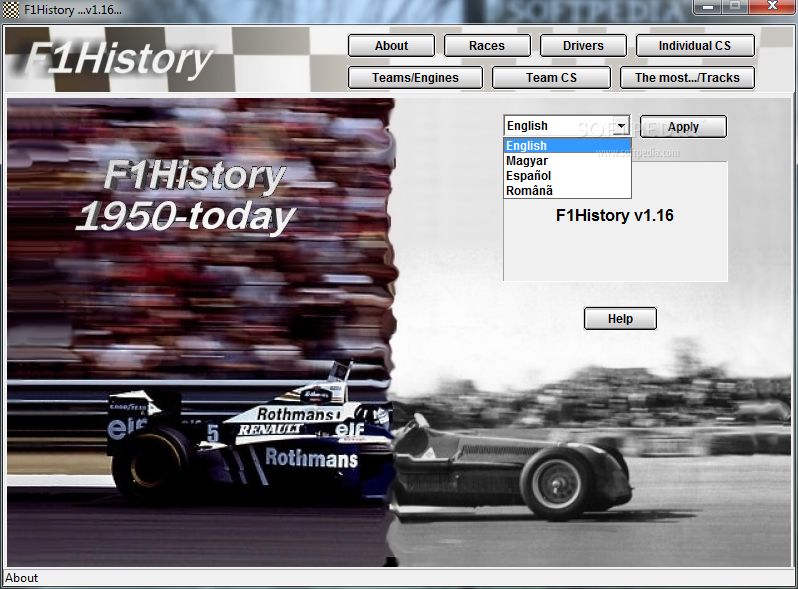
Task: Open the Races section
Action: pos(487,46)
